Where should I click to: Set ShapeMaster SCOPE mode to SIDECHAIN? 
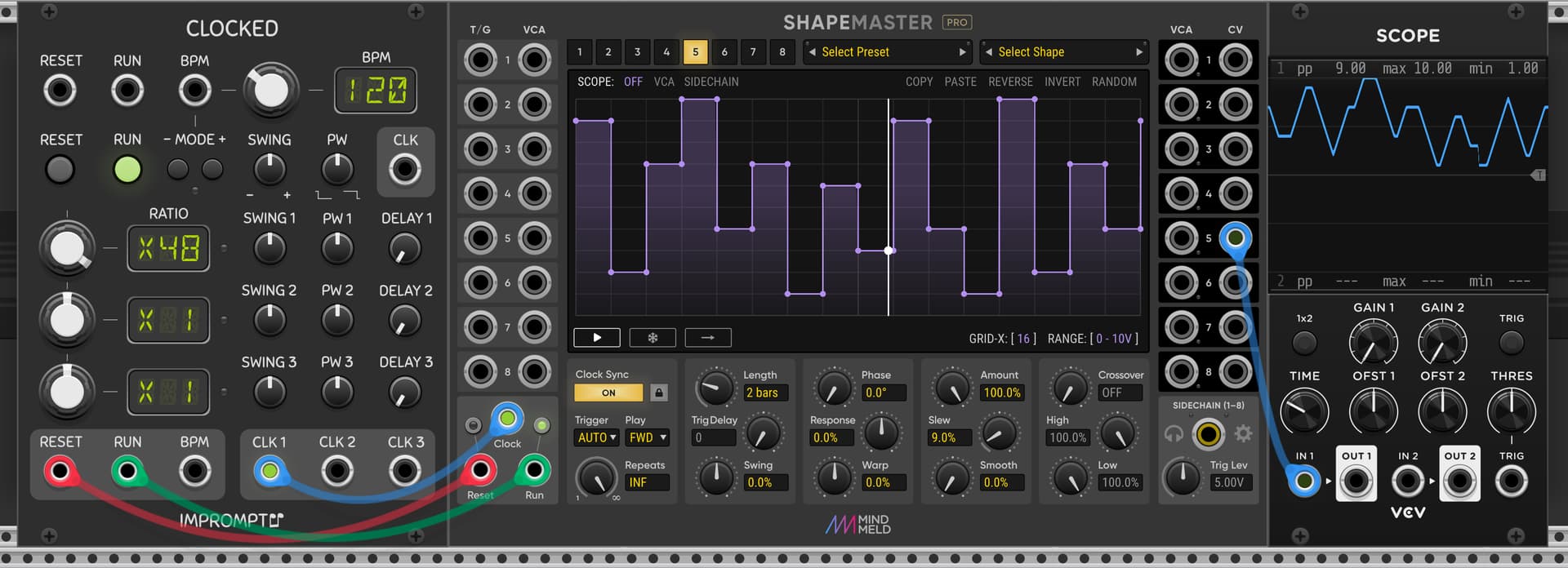(711, 82)
